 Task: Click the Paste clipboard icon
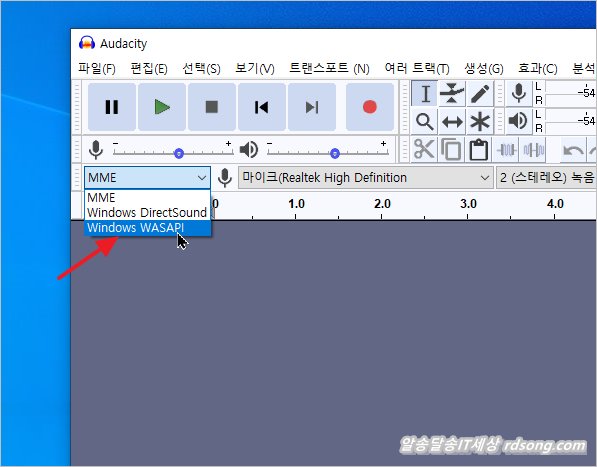(x=479, y=149)
